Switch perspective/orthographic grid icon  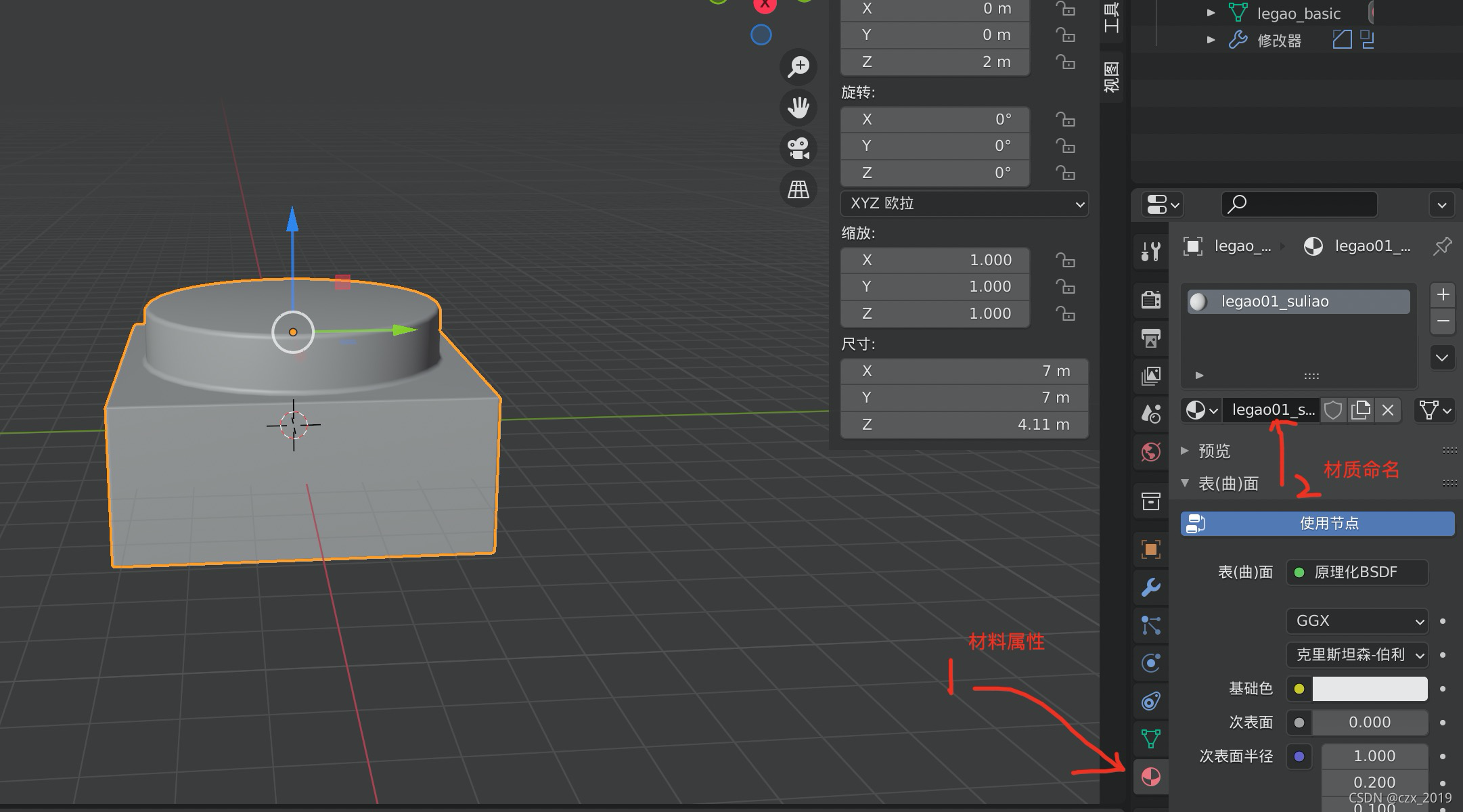pos(798,189)
